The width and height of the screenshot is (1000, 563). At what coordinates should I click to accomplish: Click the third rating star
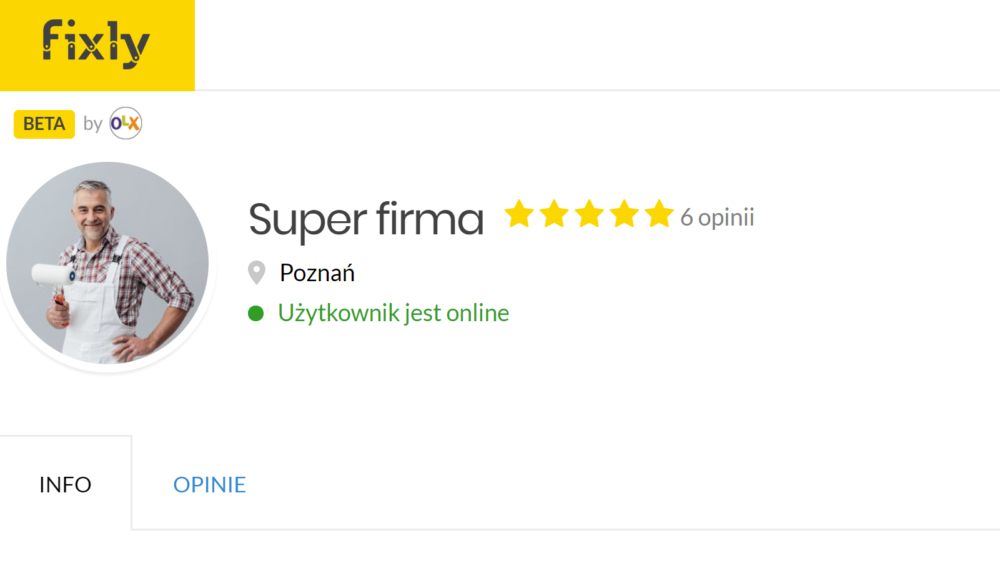point(589,214)
